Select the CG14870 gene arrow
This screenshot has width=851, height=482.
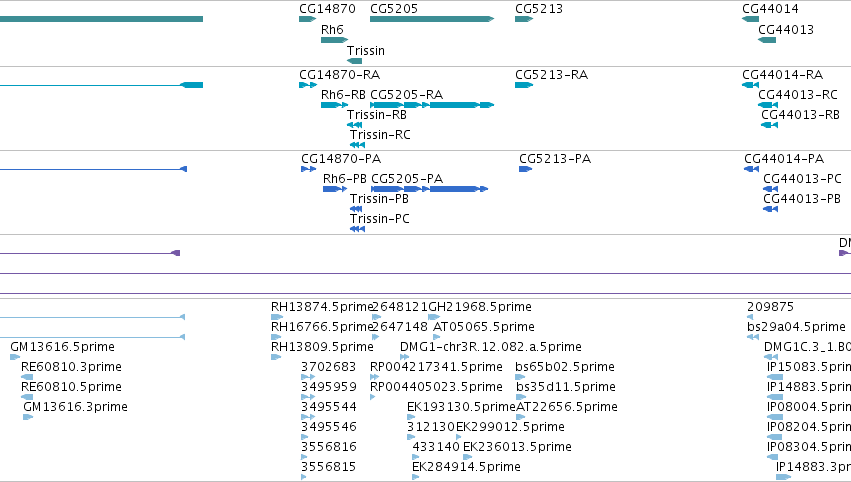(307, 19)
